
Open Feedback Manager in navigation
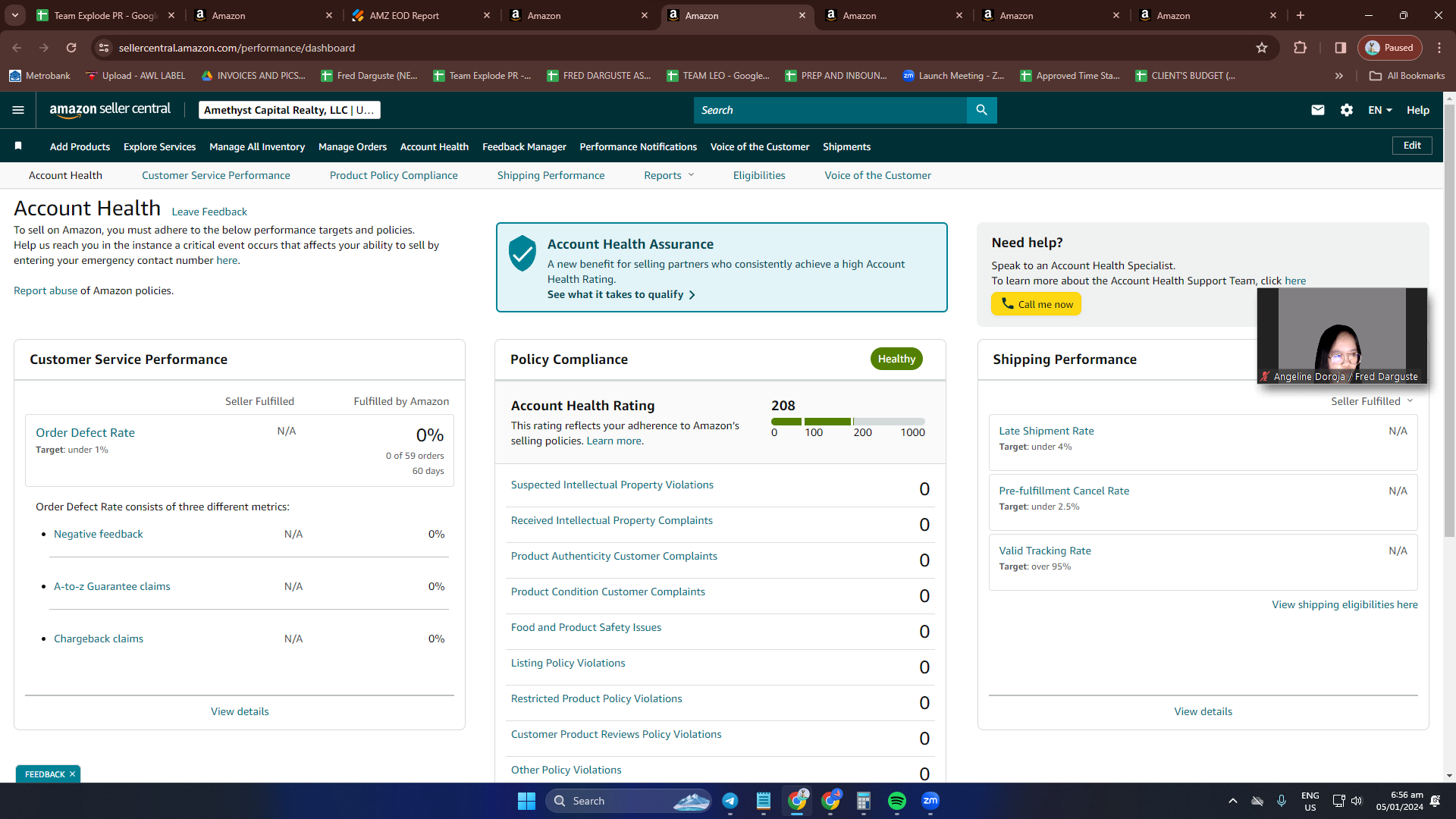(524, 146)
